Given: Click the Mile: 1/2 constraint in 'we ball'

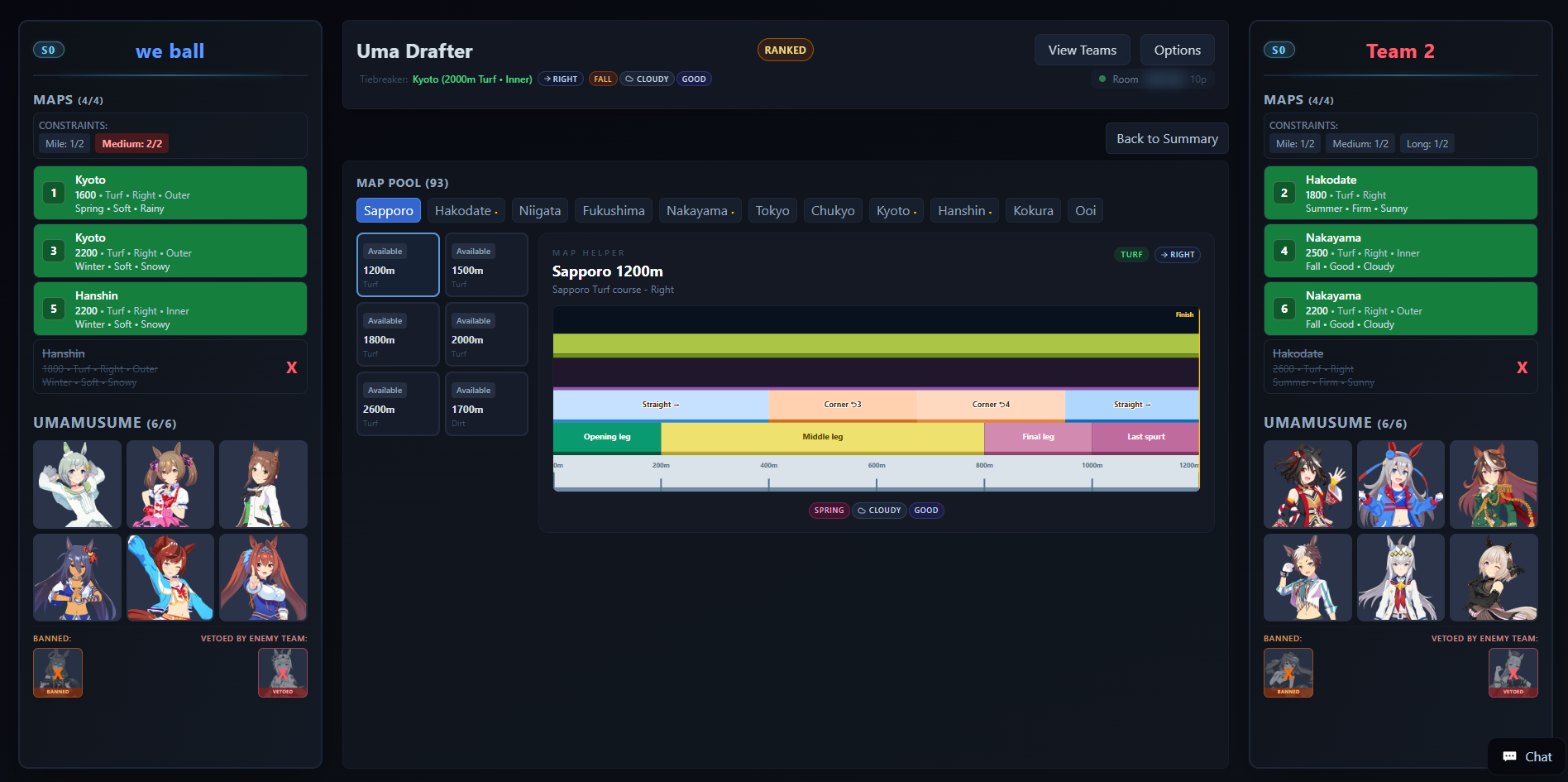Looking at the screenshot, I should [x=65, y=143].
